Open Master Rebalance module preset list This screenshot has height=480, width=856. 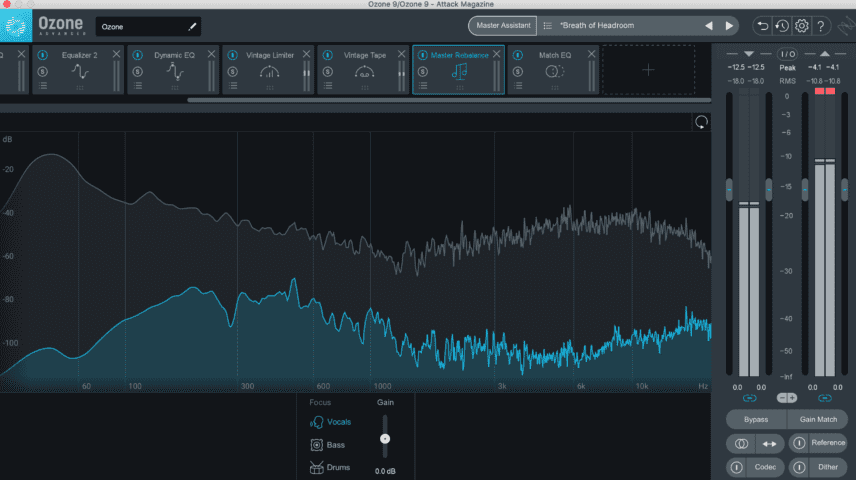click(x=423, y=86)
